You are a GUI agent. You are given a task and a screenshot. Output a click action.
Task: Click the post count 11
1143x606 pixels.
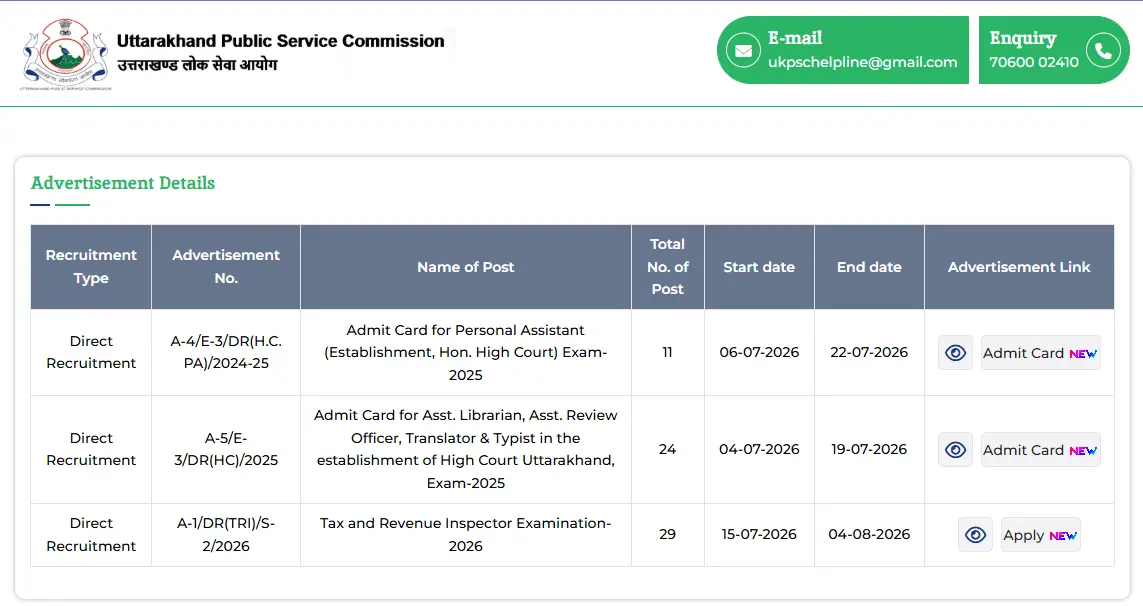click(667, 352)
